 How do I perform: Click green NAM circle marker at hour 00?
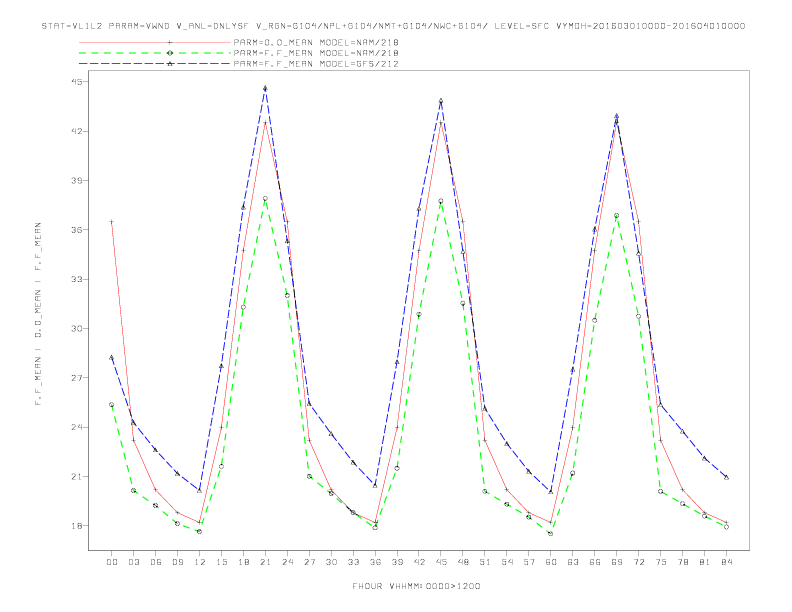coord(112,404)
